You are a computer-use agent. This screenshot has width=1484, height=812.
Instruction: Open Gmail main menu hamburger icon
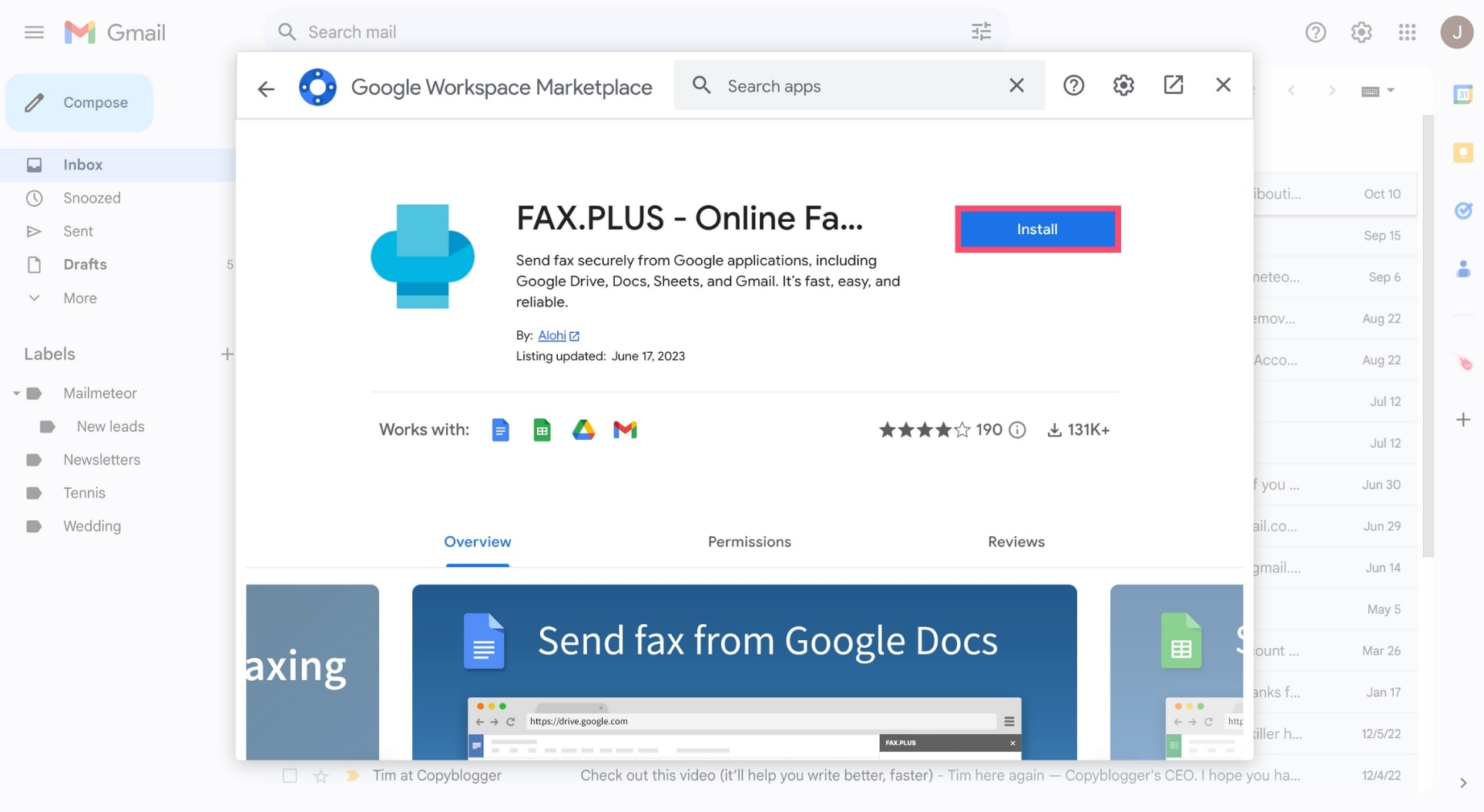point(34,32)
